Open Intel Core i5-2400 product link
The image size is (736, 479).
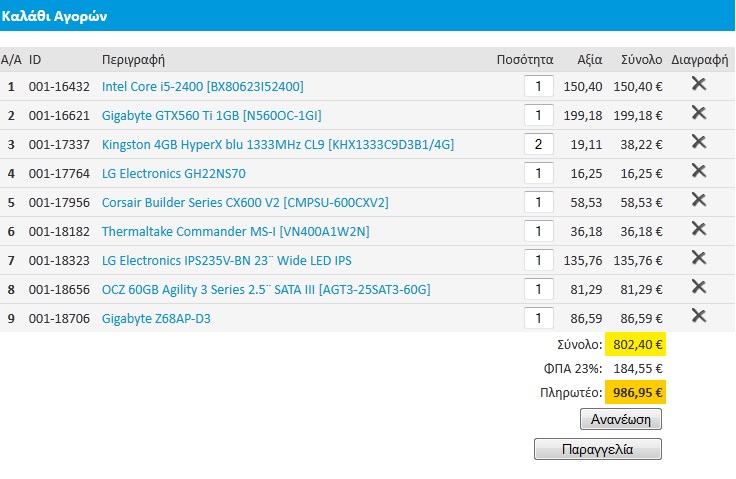[203, 86]
